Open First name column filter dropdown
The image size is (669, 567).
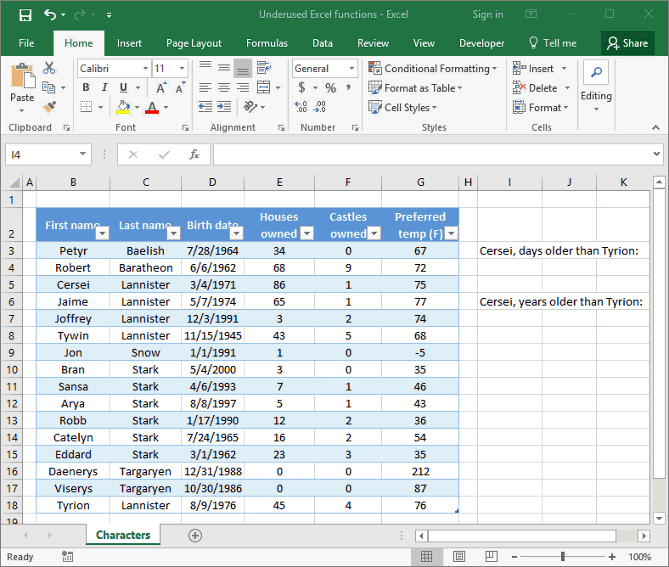click(102, 233)
